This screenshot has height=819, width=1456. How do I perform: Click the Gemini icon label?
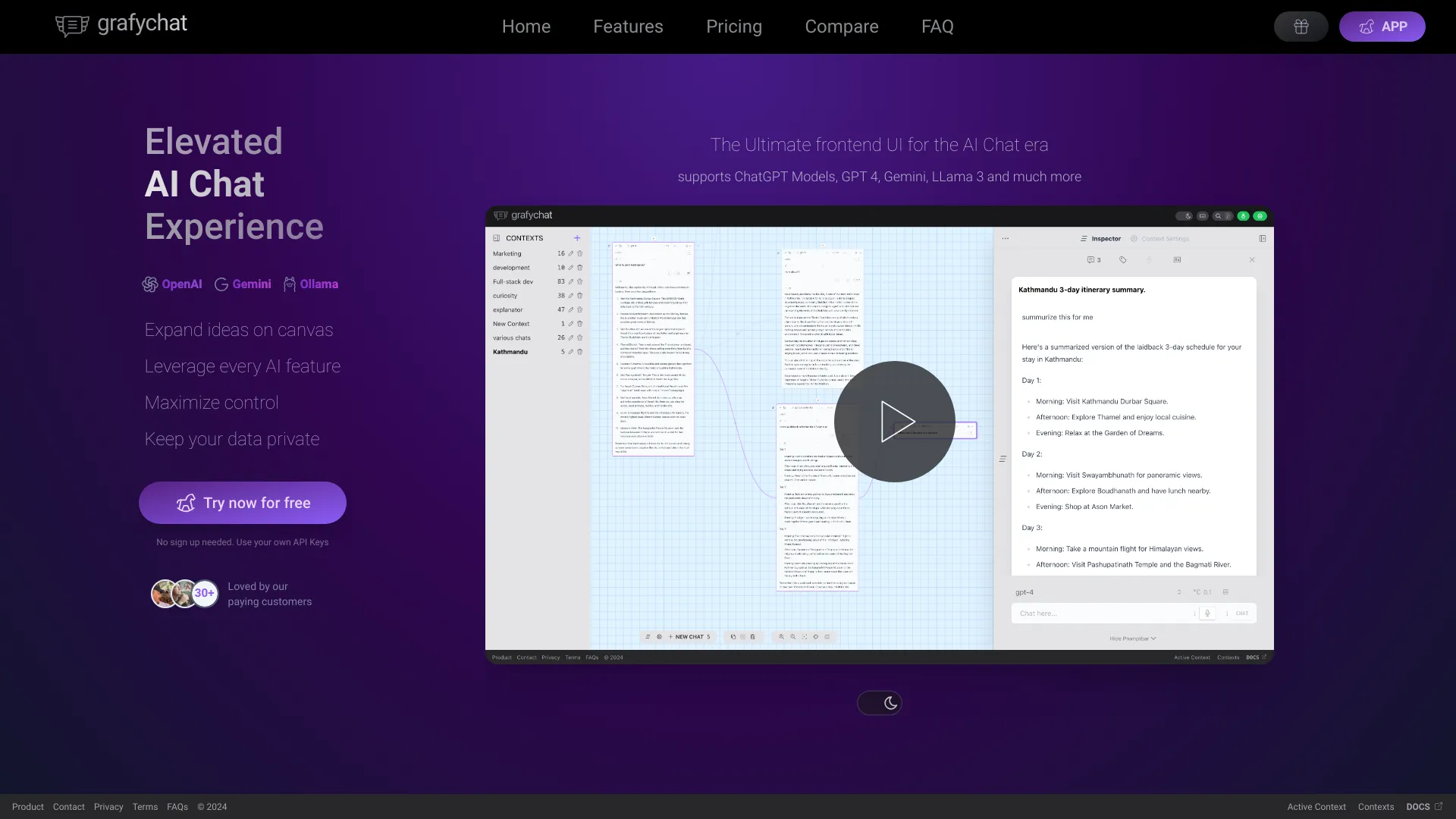click(243, 284)
